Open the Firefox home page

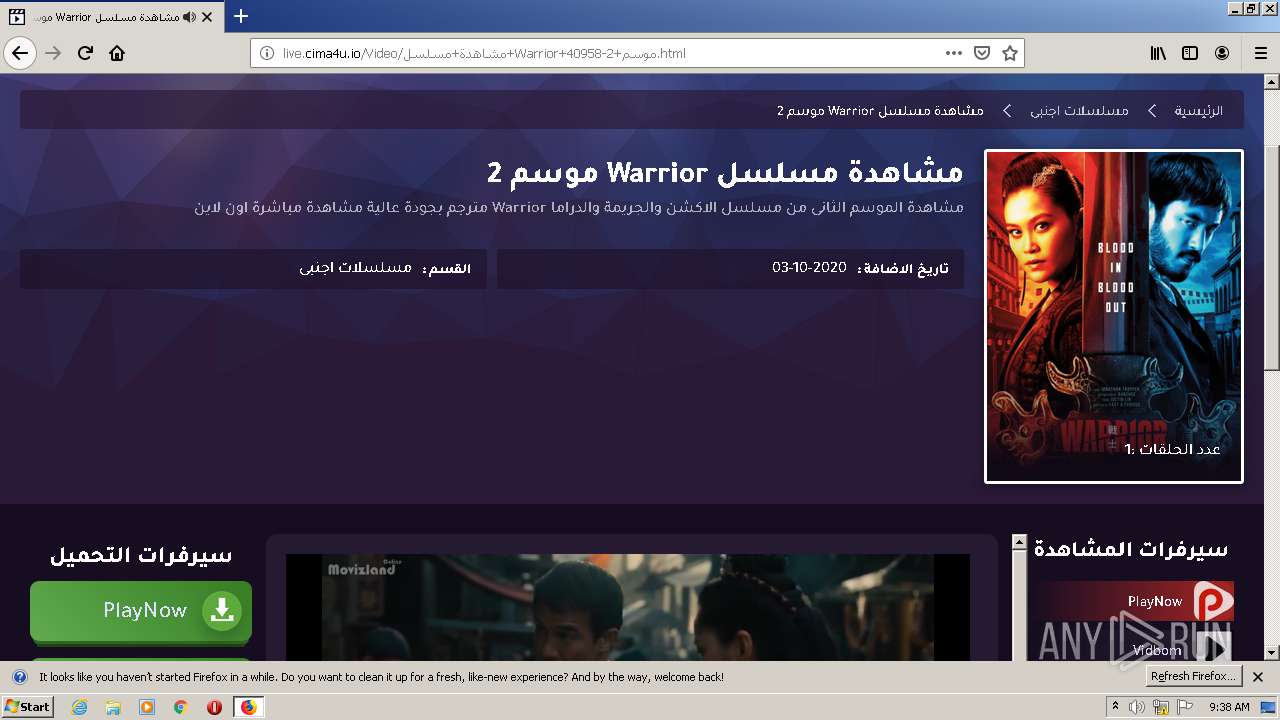[x=117, y=53]
